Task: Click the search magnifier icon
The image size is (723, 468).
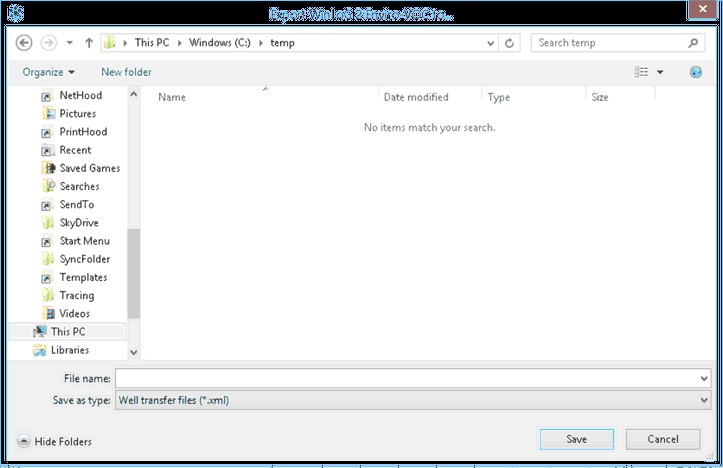Action: [x=693, y=43]
